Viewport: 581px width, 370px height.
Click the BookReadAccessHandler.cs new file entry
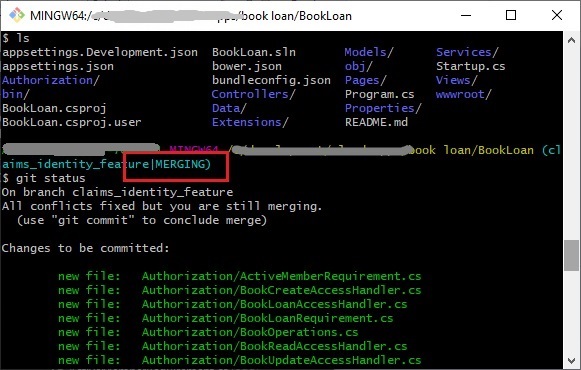232,346
